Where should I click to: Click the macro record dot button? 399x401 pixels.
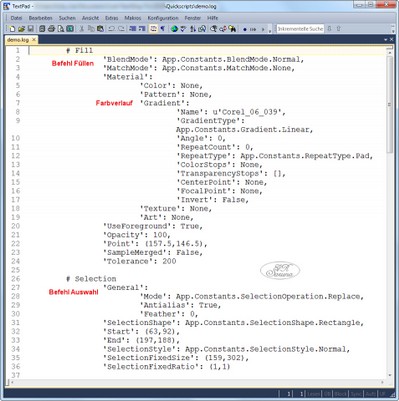click(245, 29)
